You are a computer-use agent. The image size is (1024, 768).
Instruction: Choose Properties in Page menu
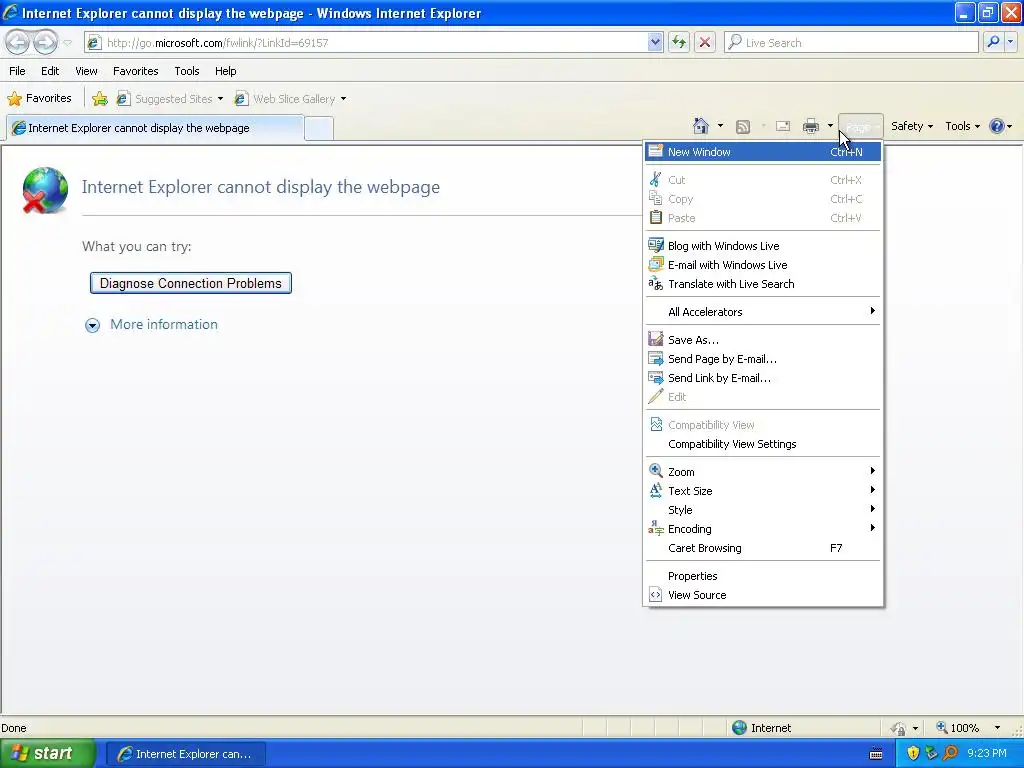pyautogui.click(x=763, y=576)
